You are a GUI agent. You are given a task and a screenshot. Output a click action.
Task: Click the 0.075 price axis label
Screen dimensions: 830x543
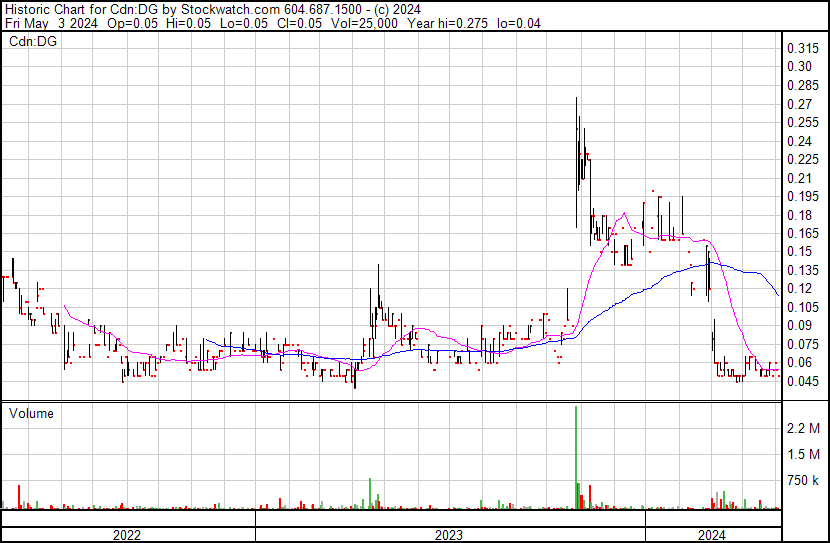[x=803, y=344]
